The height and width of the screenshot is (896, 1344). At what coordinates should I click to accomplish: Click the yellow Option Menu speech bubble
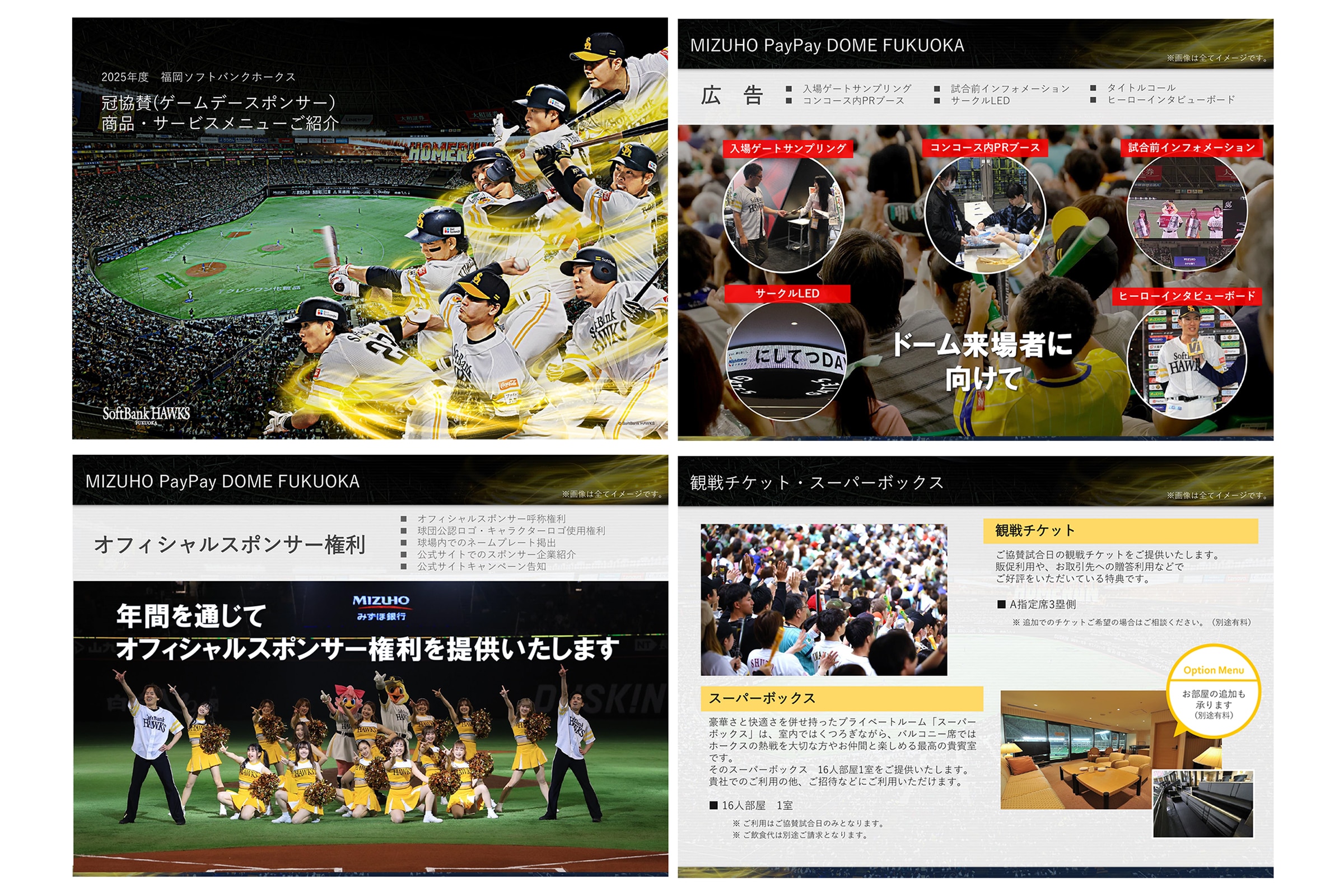click(1213, 691)
